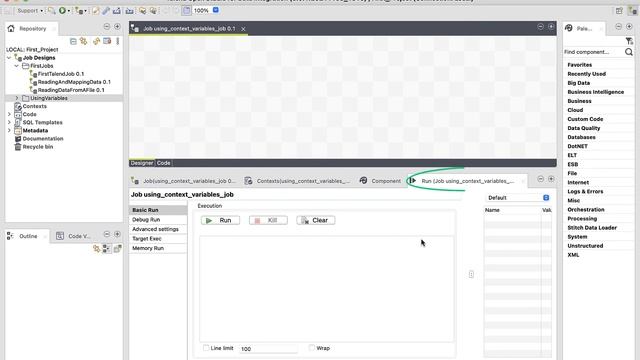Click the first overlapping windows toolbar icon
The width and height of the screenshot is (640, 360).
click(x=142, y=11)
